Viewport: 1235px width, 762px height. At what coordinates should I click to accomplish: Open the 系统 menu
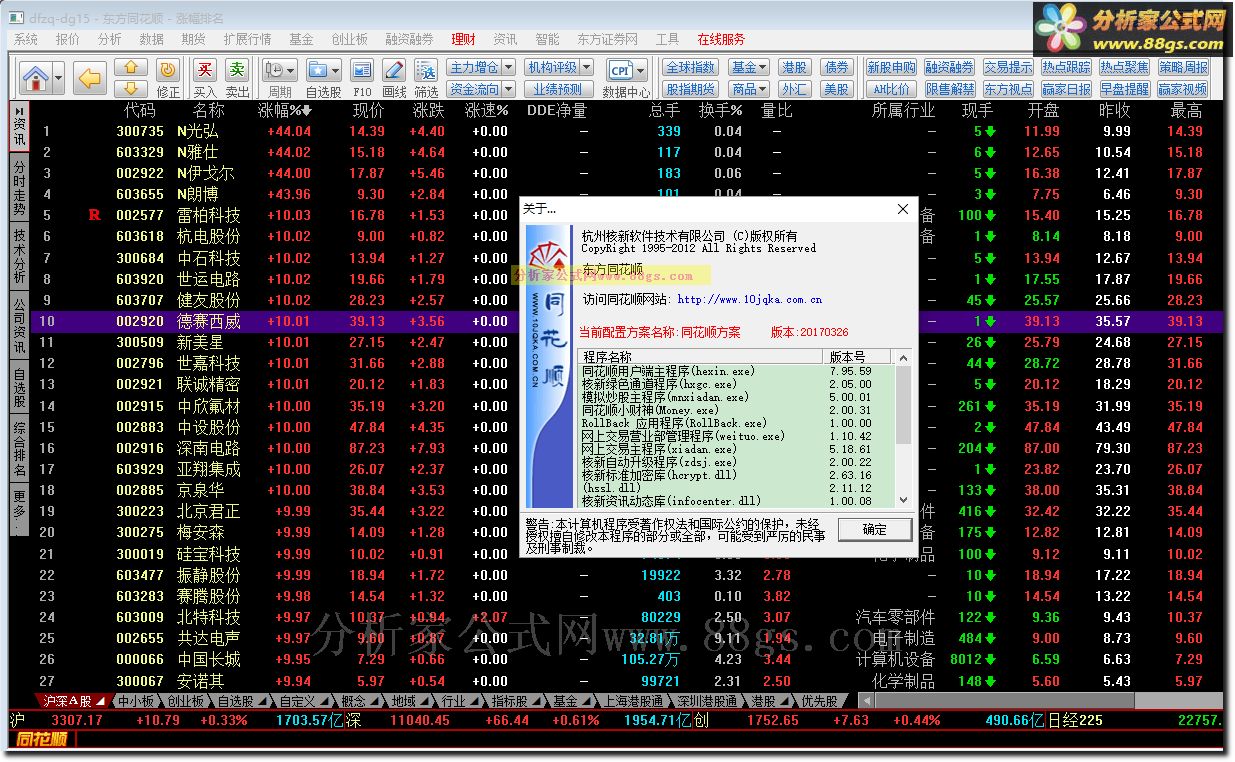26,39
